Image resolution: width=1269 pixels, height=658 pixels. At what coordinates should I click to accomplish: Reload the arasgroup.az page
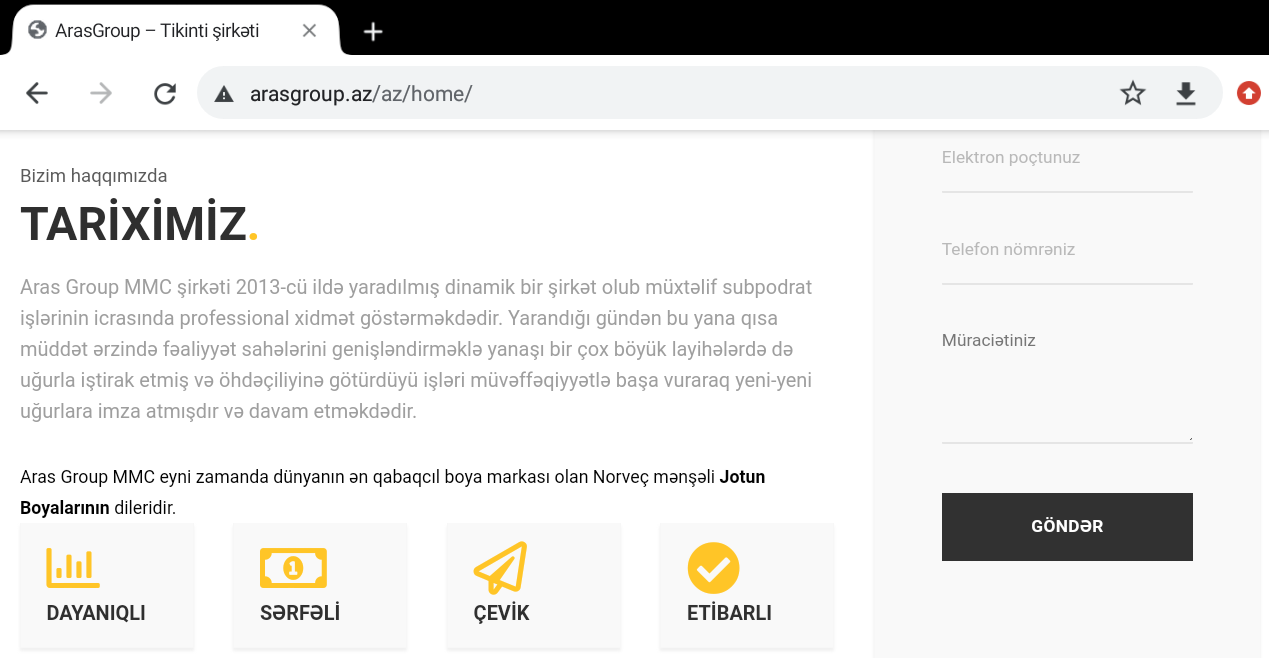pos(165,94)
